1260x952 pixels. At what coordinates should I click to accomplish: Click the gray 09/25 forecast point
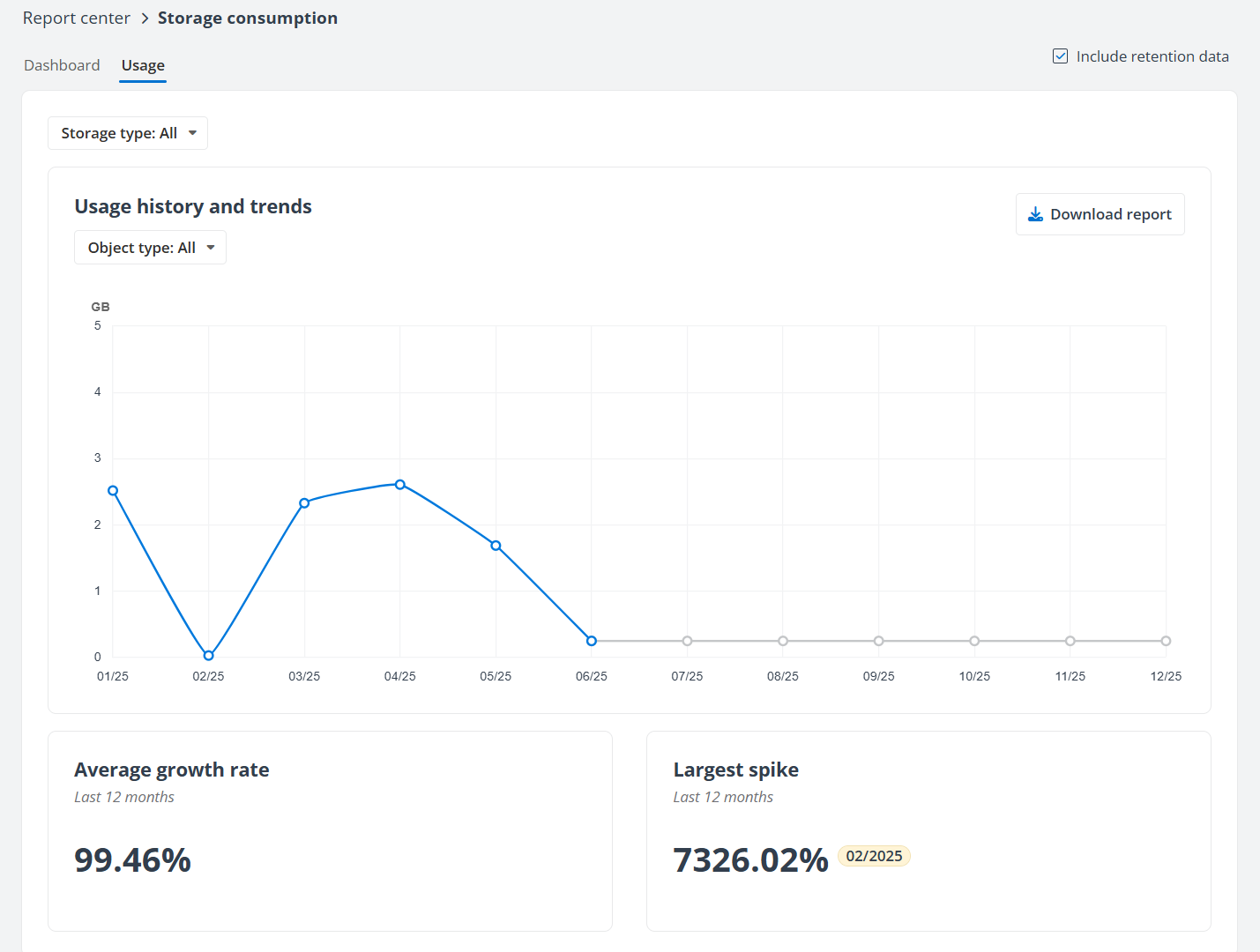click(x=878, y=641)
